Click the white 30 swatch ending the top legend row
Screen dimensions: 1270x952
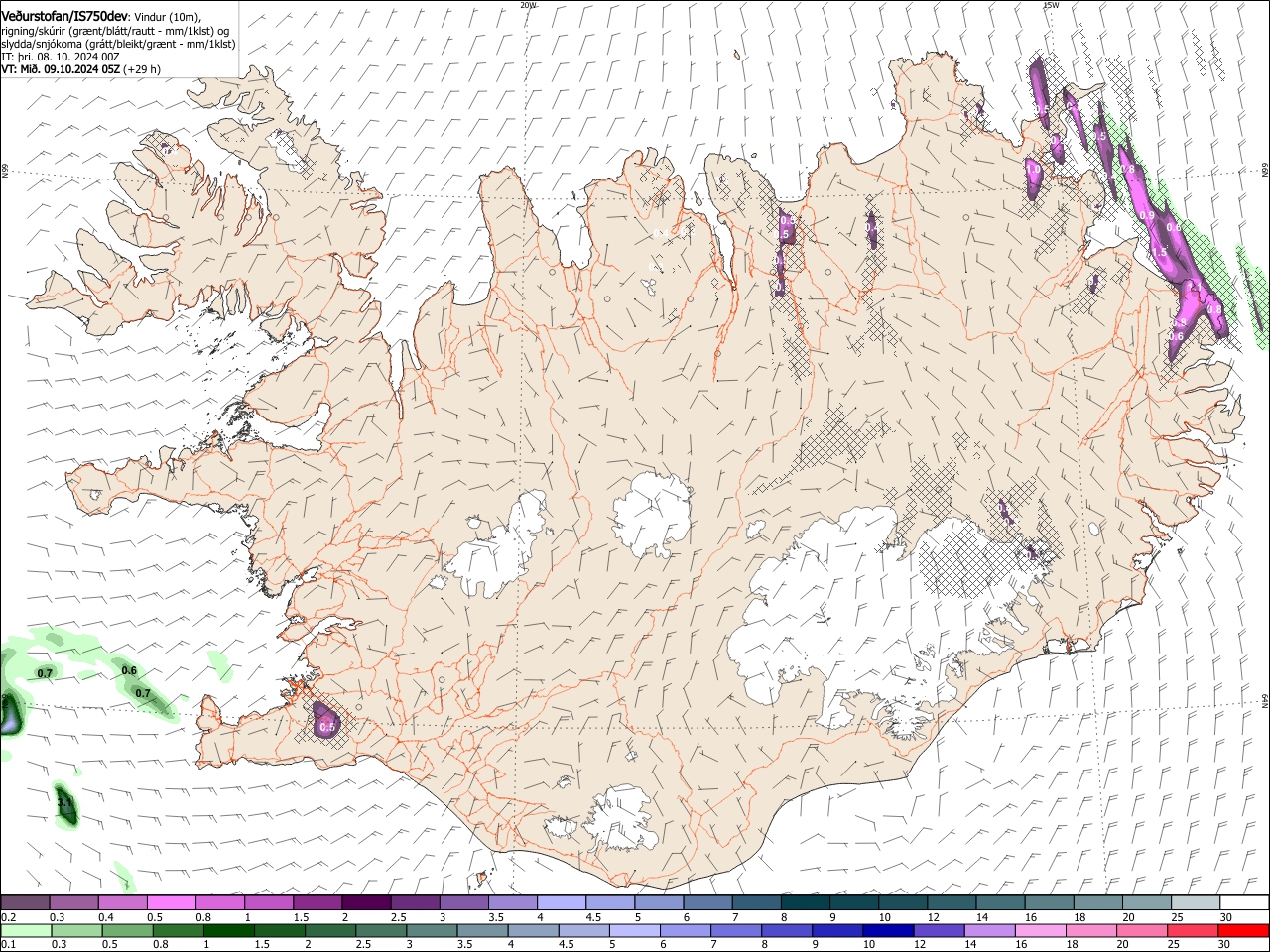[x=1244, y=903]
